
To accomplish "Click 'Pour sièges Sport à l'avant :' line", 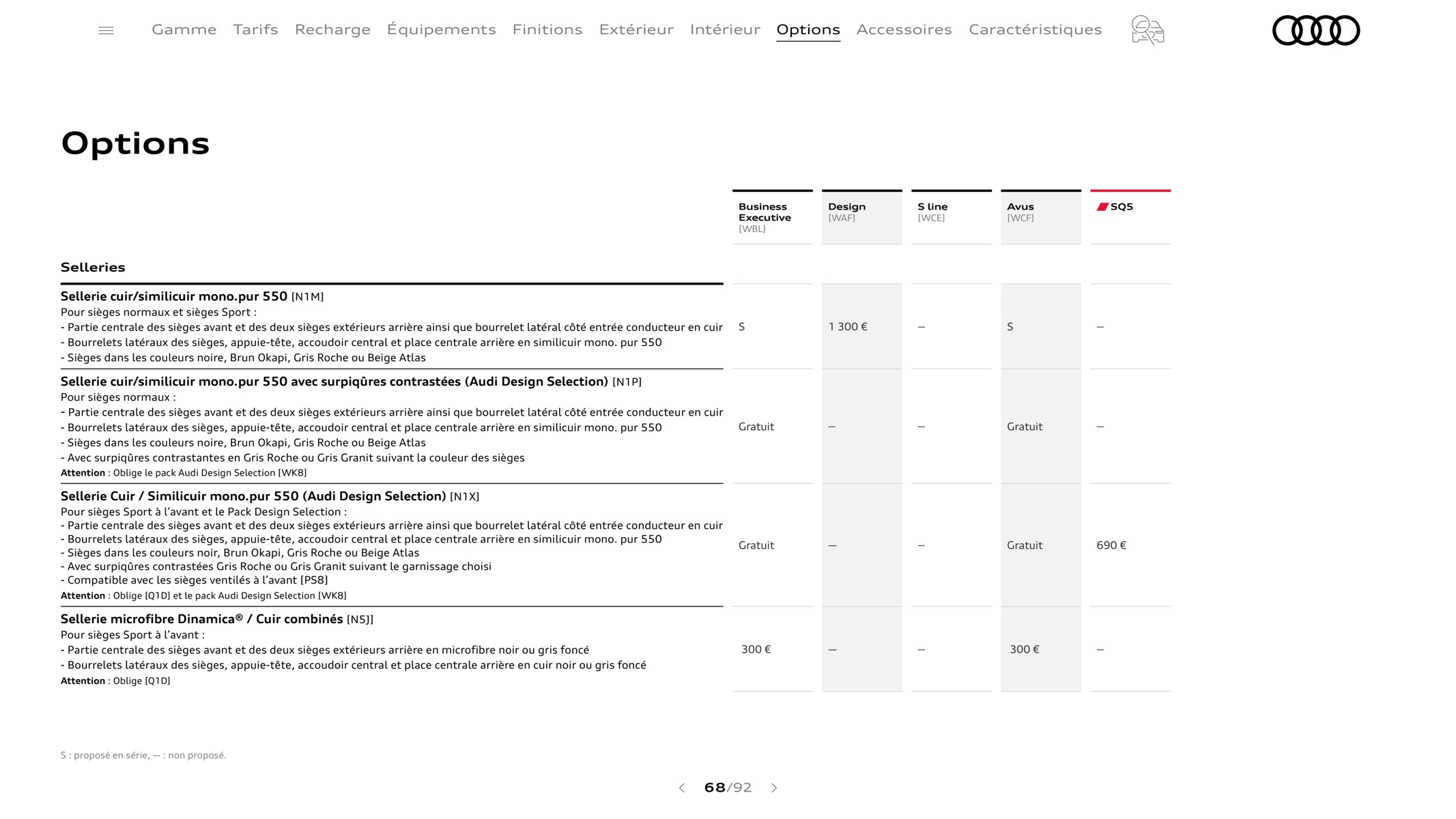I will click(132, 635).
